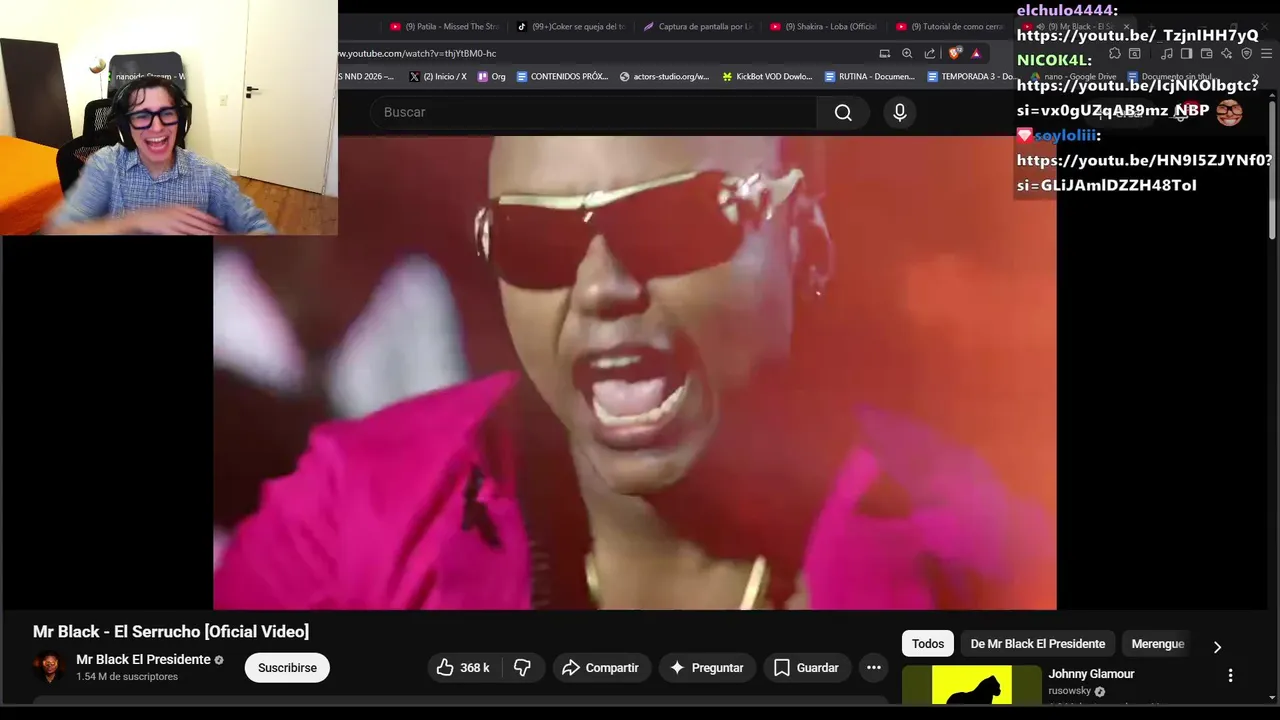The width and height of the screenshot is (1280, 720).
Task: Open the rusowsky channel link
Action: 1070,691
